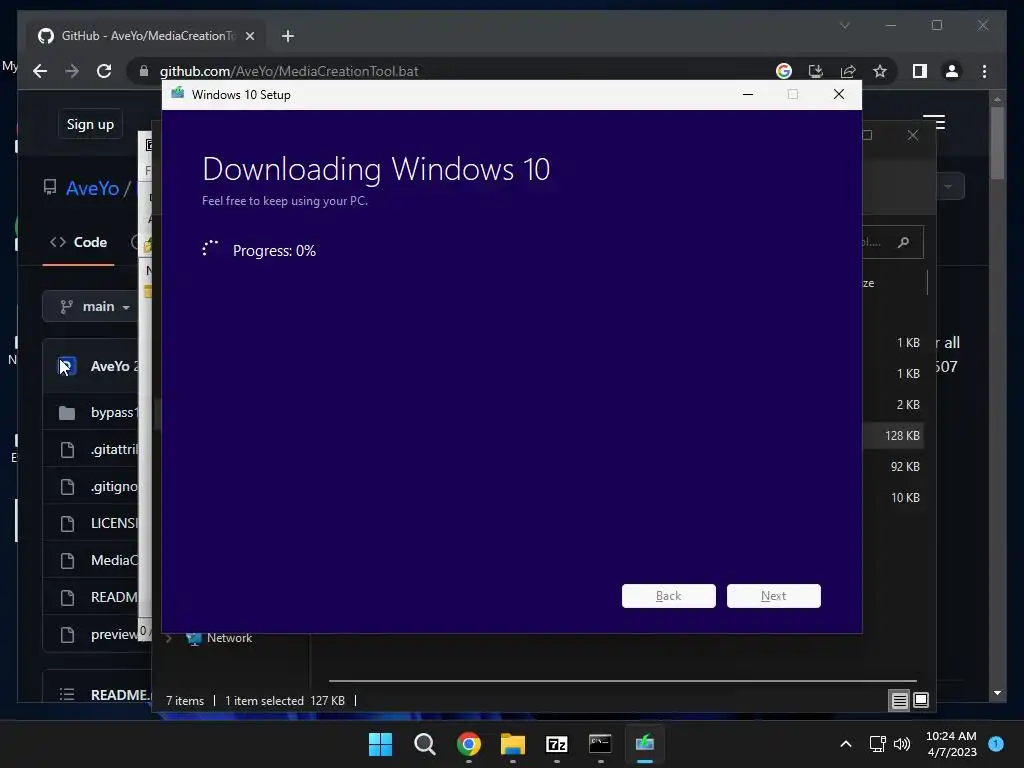The width and height of the screenshot is (1024, 768).
Task: Click the Next button in Windows 10 Setup
Action: coord(773,596)
